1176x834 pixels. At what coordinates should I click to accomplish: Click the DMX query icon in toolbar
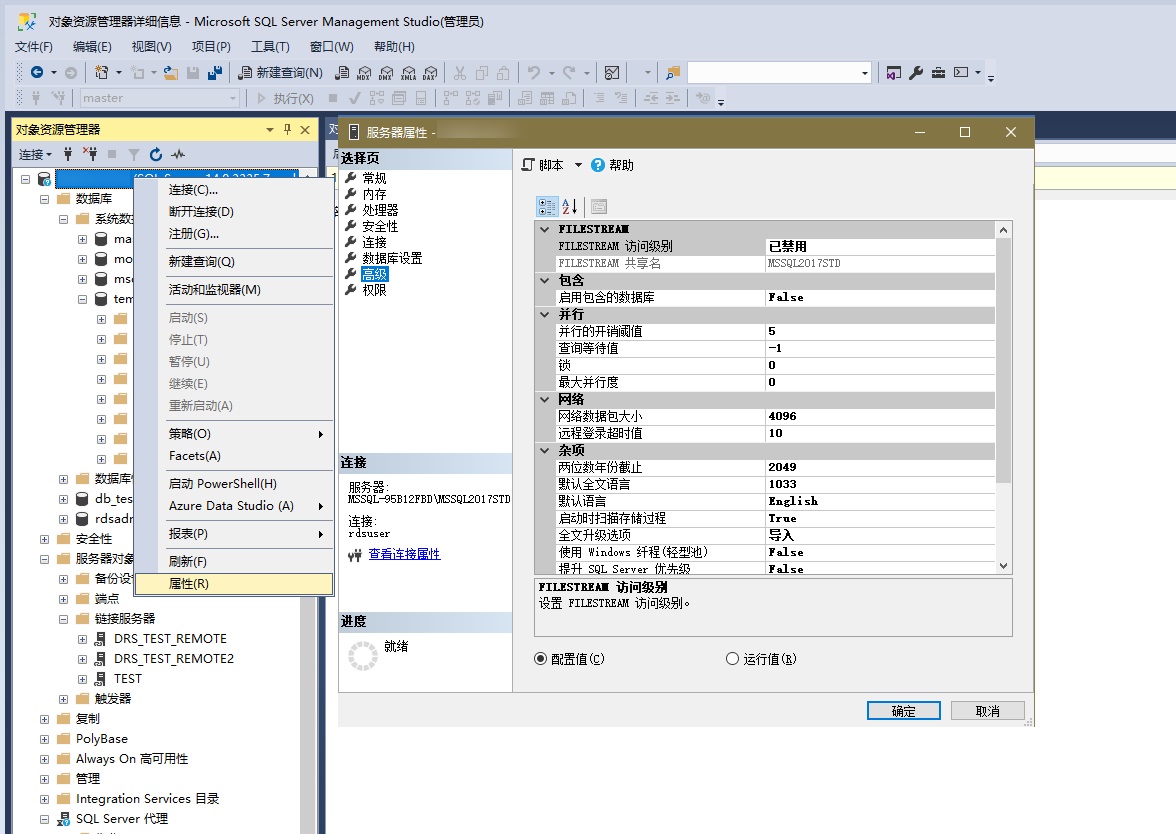[x=386, y=73]
